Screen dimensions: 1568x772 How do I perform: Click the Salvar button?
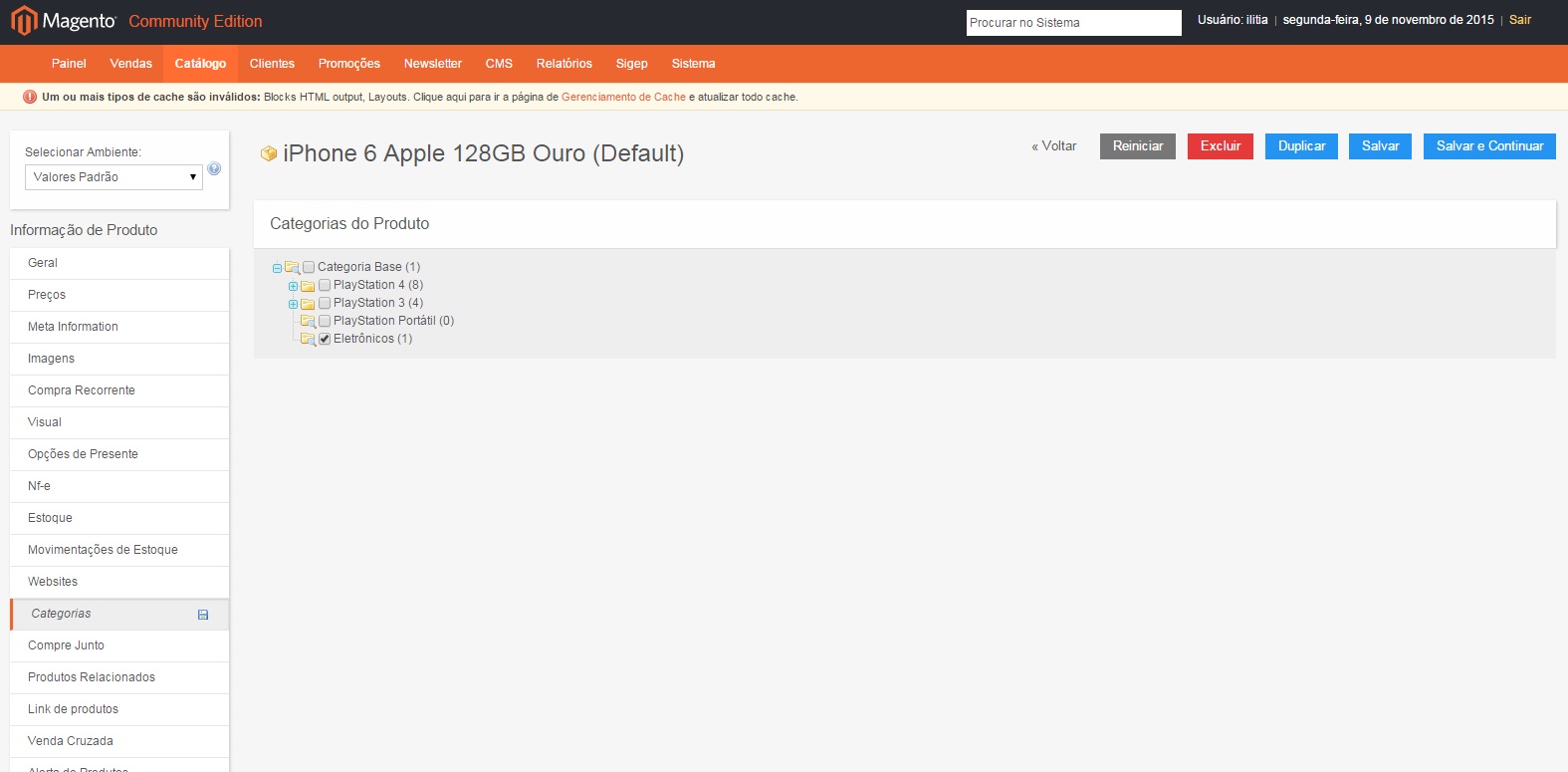[1381, 146]
